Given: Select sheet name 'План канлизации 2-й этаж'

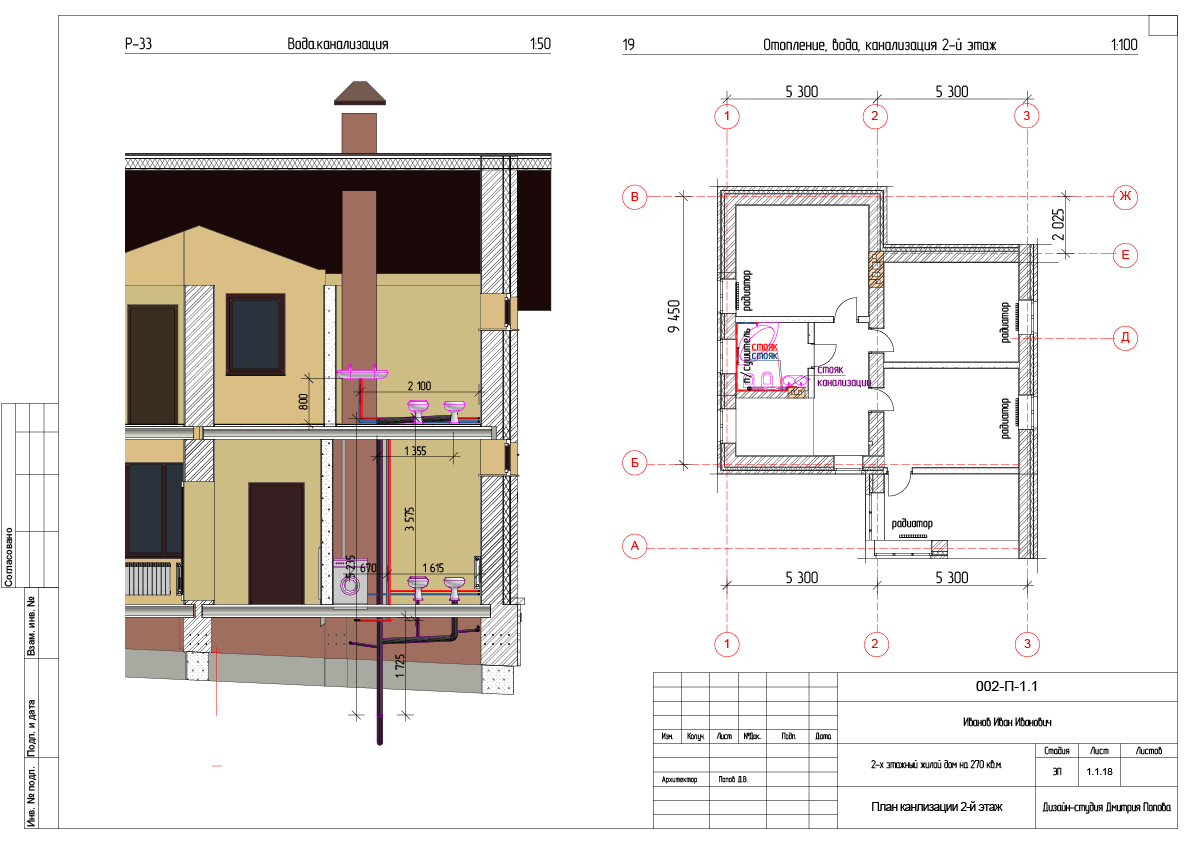Looking at the screenshot, I should point(936,807).
